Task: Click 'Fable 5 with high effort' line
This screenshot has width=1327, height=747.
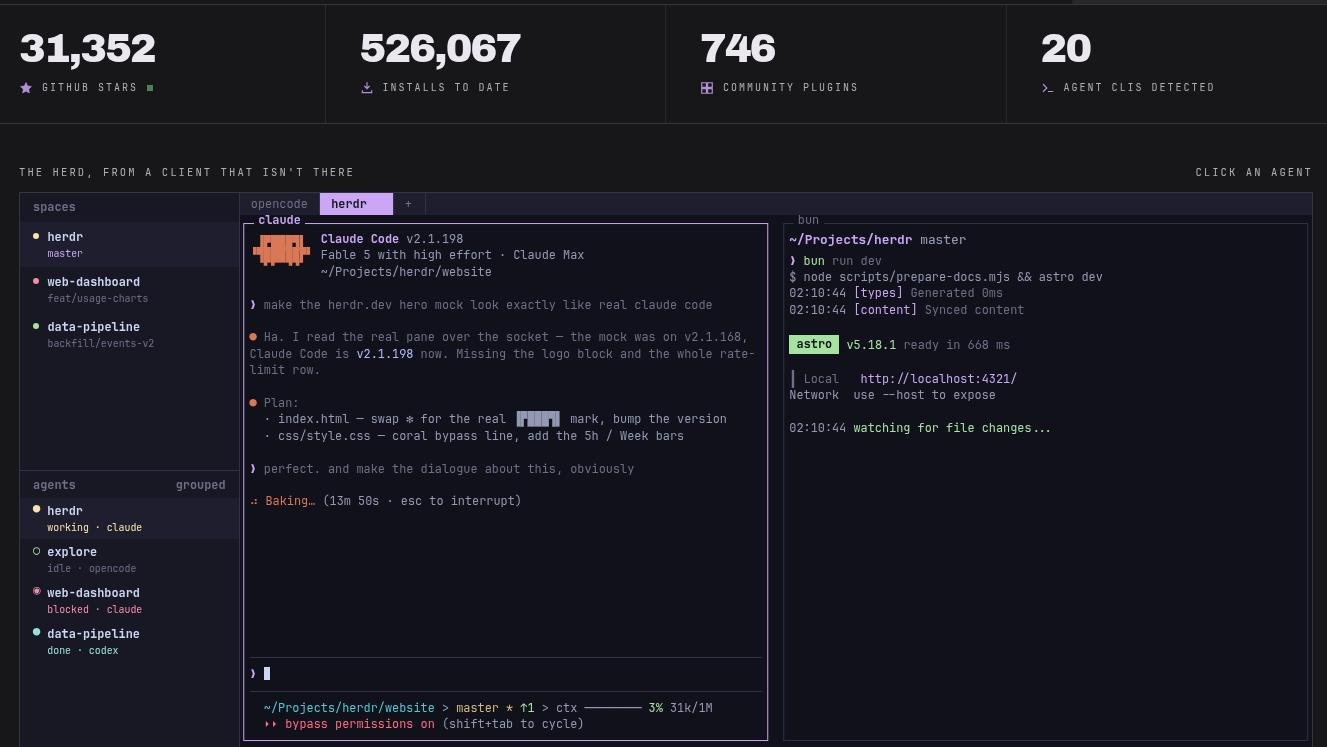Action: pos(452,255)
